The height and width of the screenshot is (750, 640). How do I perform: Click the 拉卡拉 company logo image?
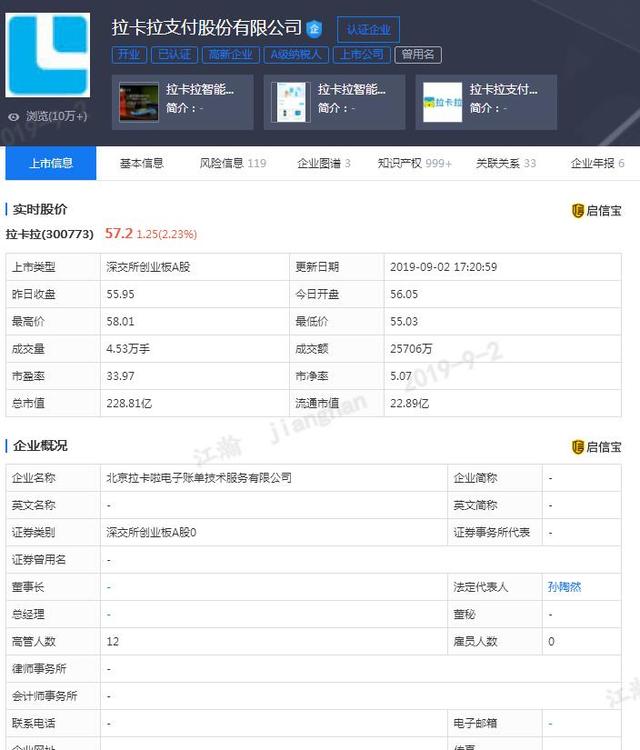[47, 55]
